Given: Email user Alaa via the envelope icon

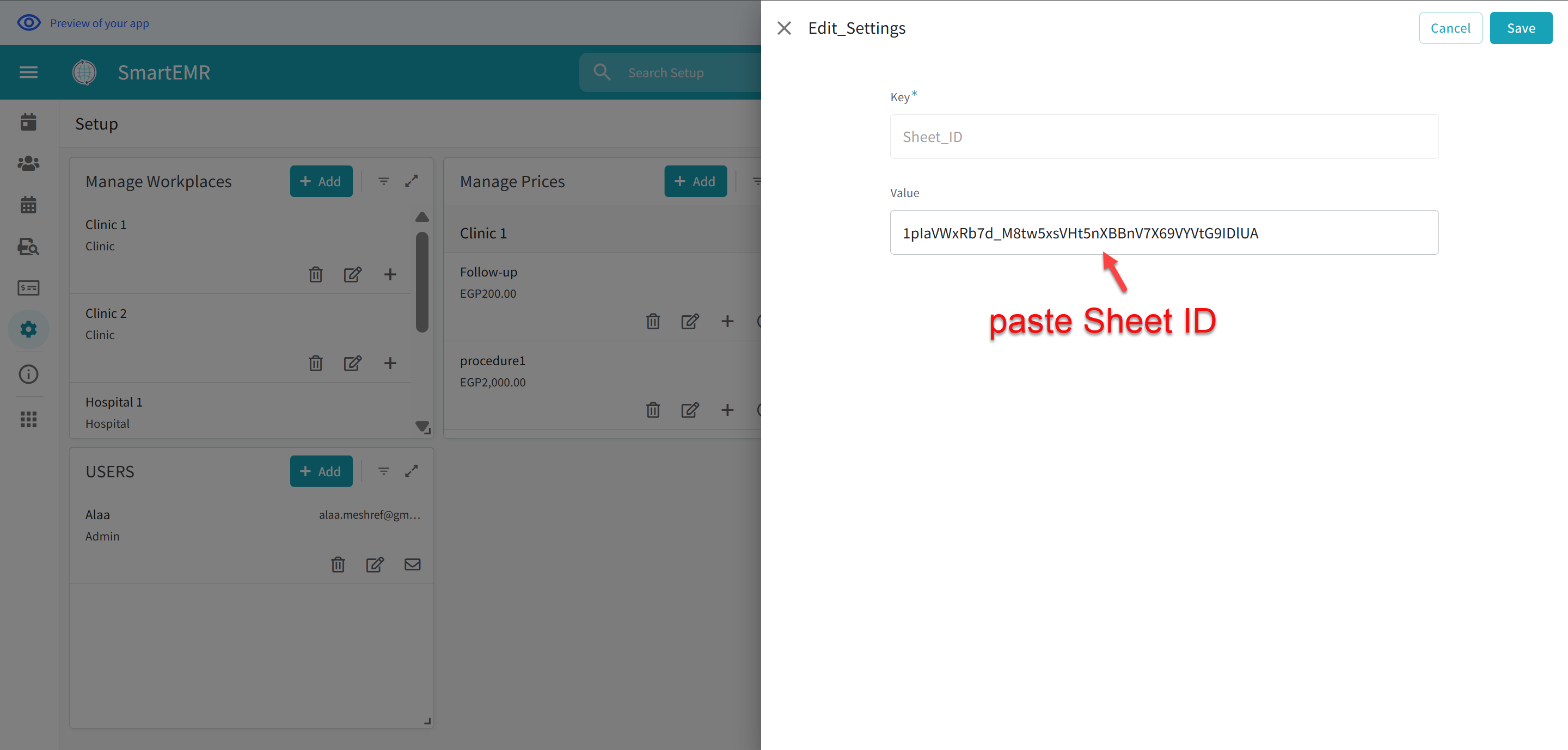Looking at the screenshot, I should point(413,564).
